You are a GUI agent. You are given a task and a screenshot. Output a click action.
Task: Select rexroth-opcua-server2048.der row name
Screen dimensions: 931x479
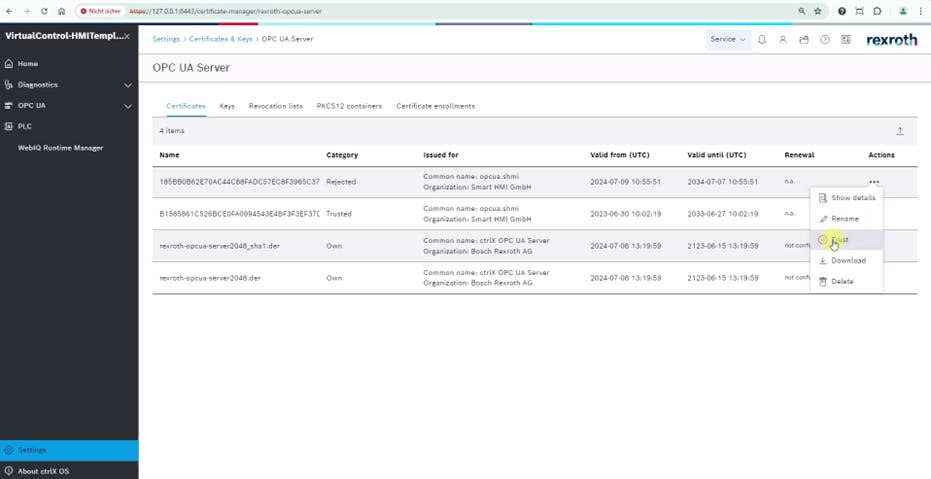pyautogui.click(x=210, y=278)
